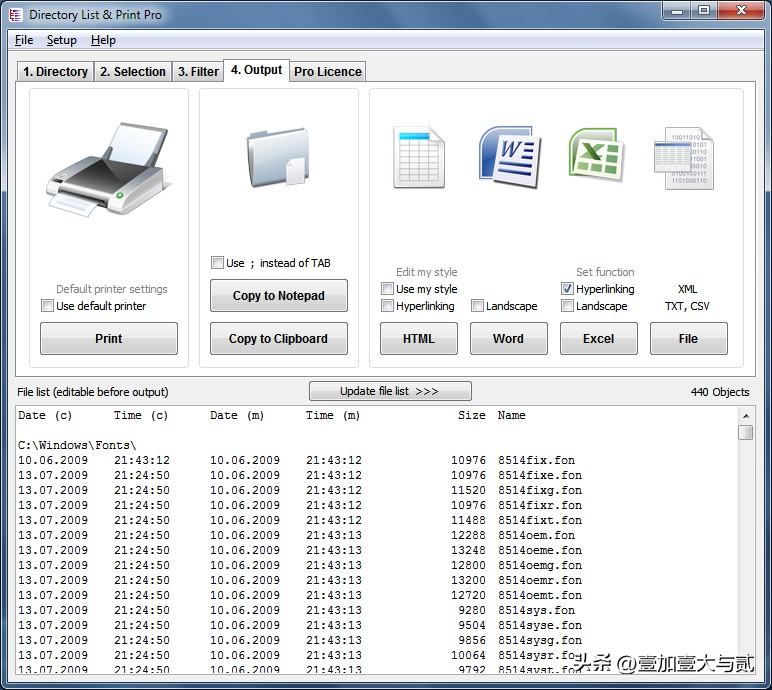Click the HTML table document icon
This screenshot has height=690, width=772.
tap(419, 157)
